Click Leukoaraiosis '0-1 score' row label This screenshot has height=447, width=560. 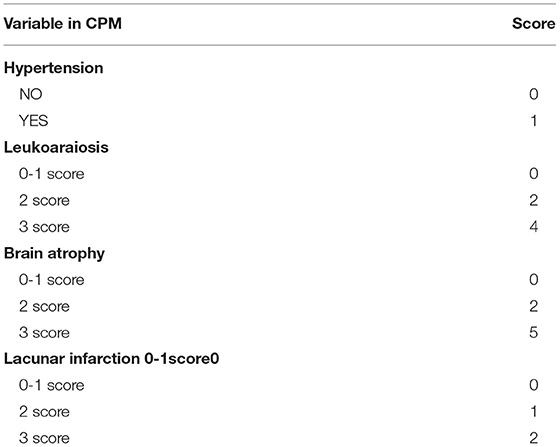[52, 174]
